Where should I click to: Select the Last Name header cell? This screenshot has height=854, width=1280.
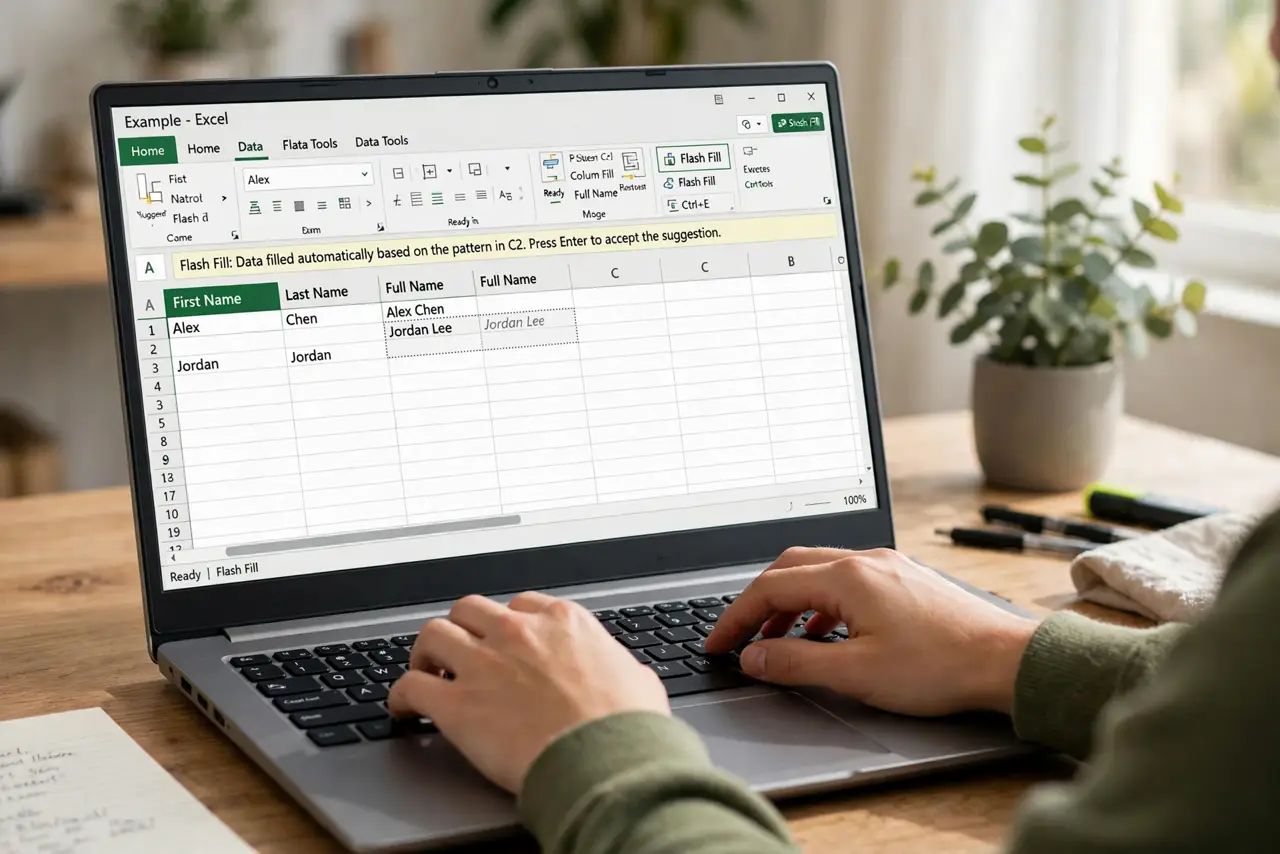point(329,293)
